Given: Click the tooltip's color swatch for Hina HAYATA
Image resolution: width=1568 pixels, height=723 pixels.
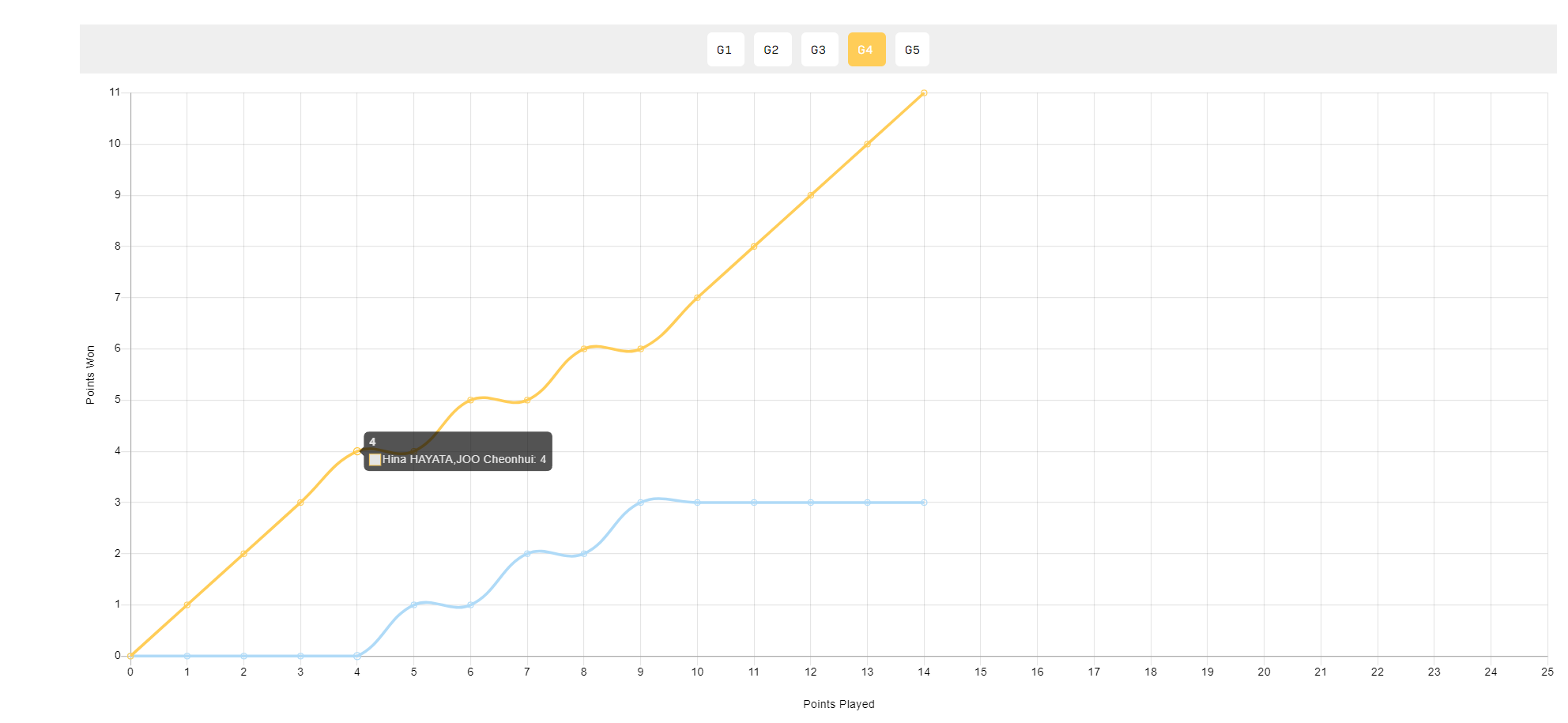Looking at the screenshot, I should coord(375,460).
